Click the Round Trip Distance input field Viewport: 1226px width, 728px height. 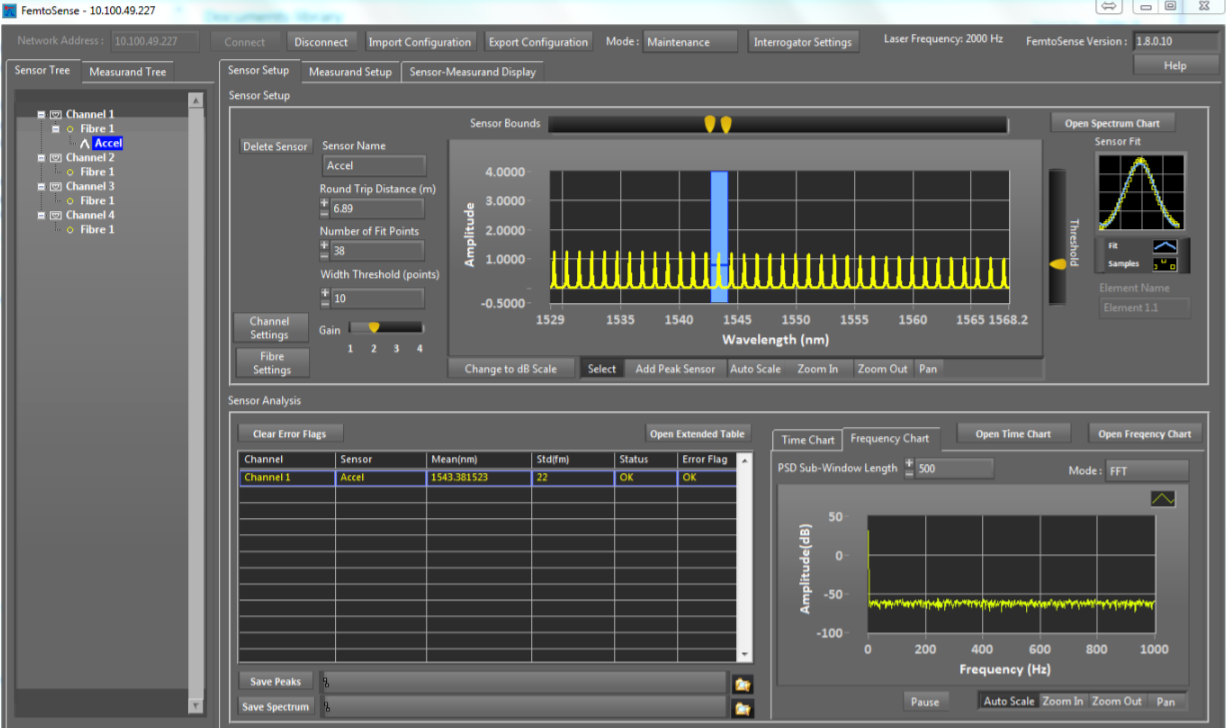click(x=377, y=208)
